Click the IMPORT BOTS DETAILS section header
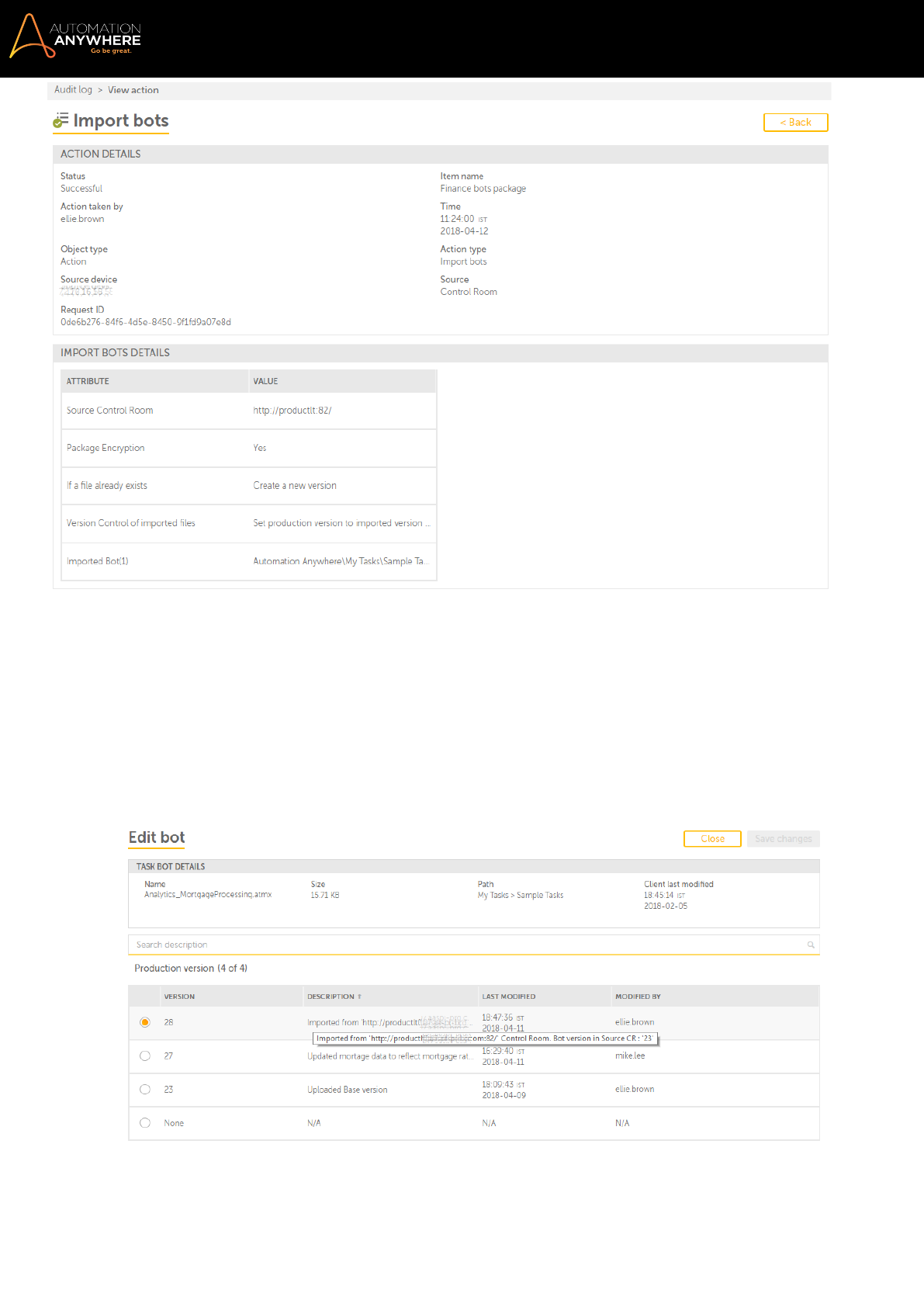The image size is (924, 1307). [440, 352]
